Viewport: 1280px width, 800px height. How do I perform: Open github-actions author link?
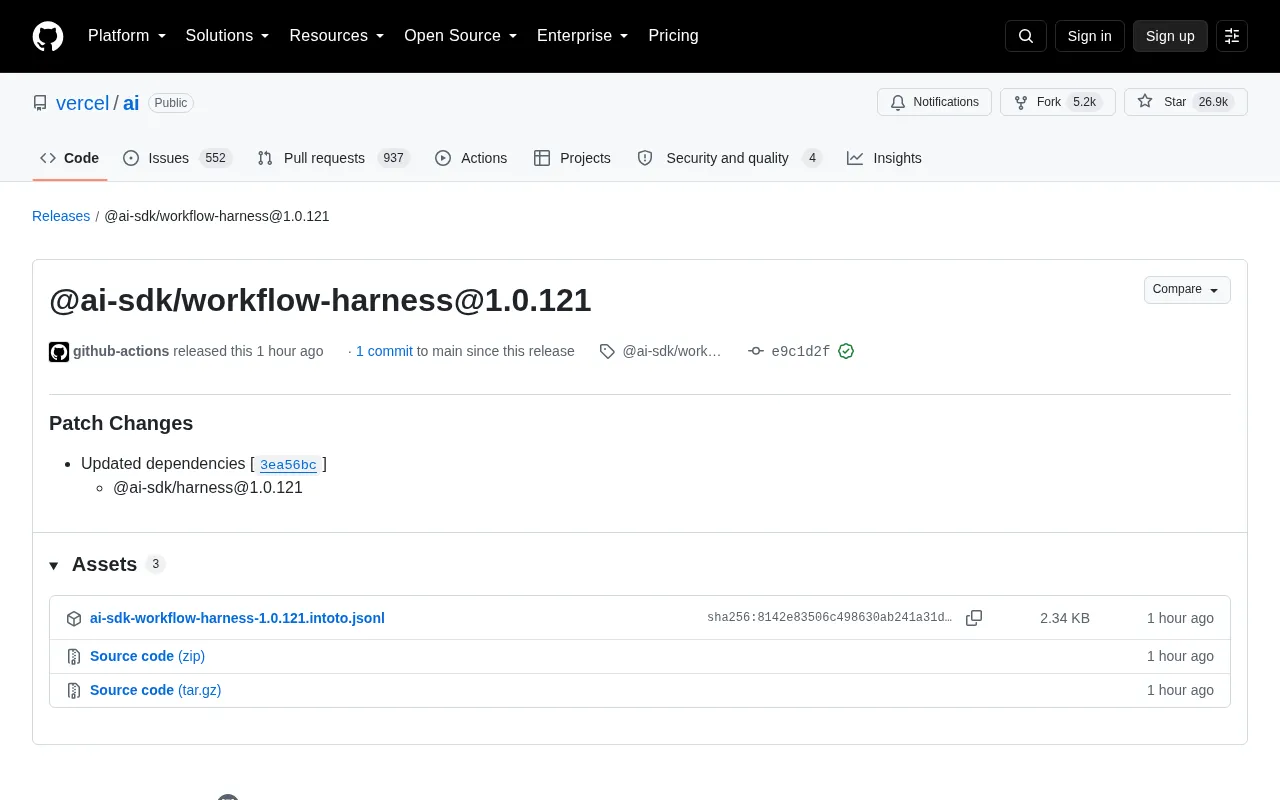pyautogui.click(x=121, y=351)
